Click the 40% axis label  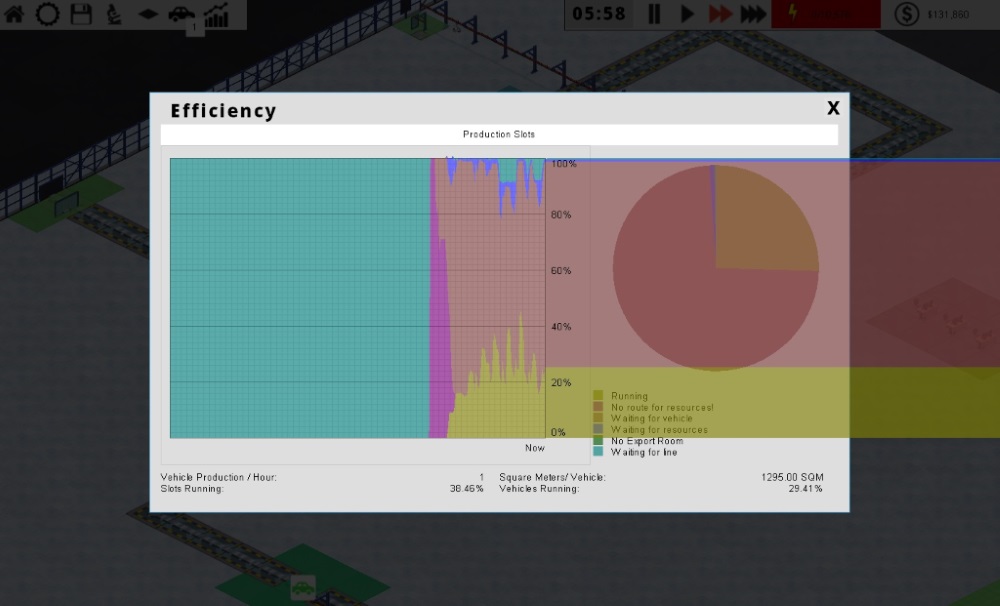(561, 327)
